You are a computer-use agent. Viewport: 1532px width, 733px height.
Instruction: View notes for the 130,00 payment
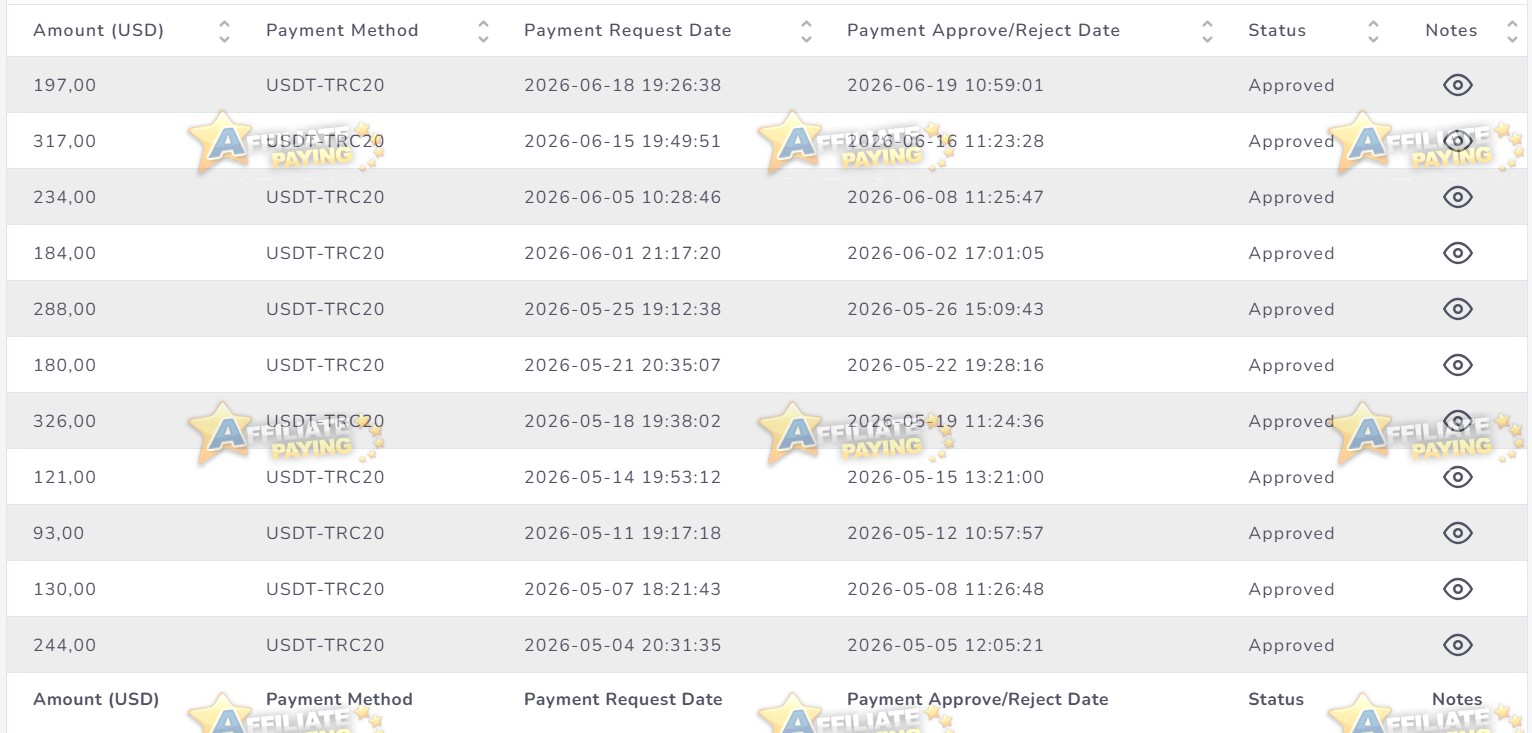[x=1458, y=589]
